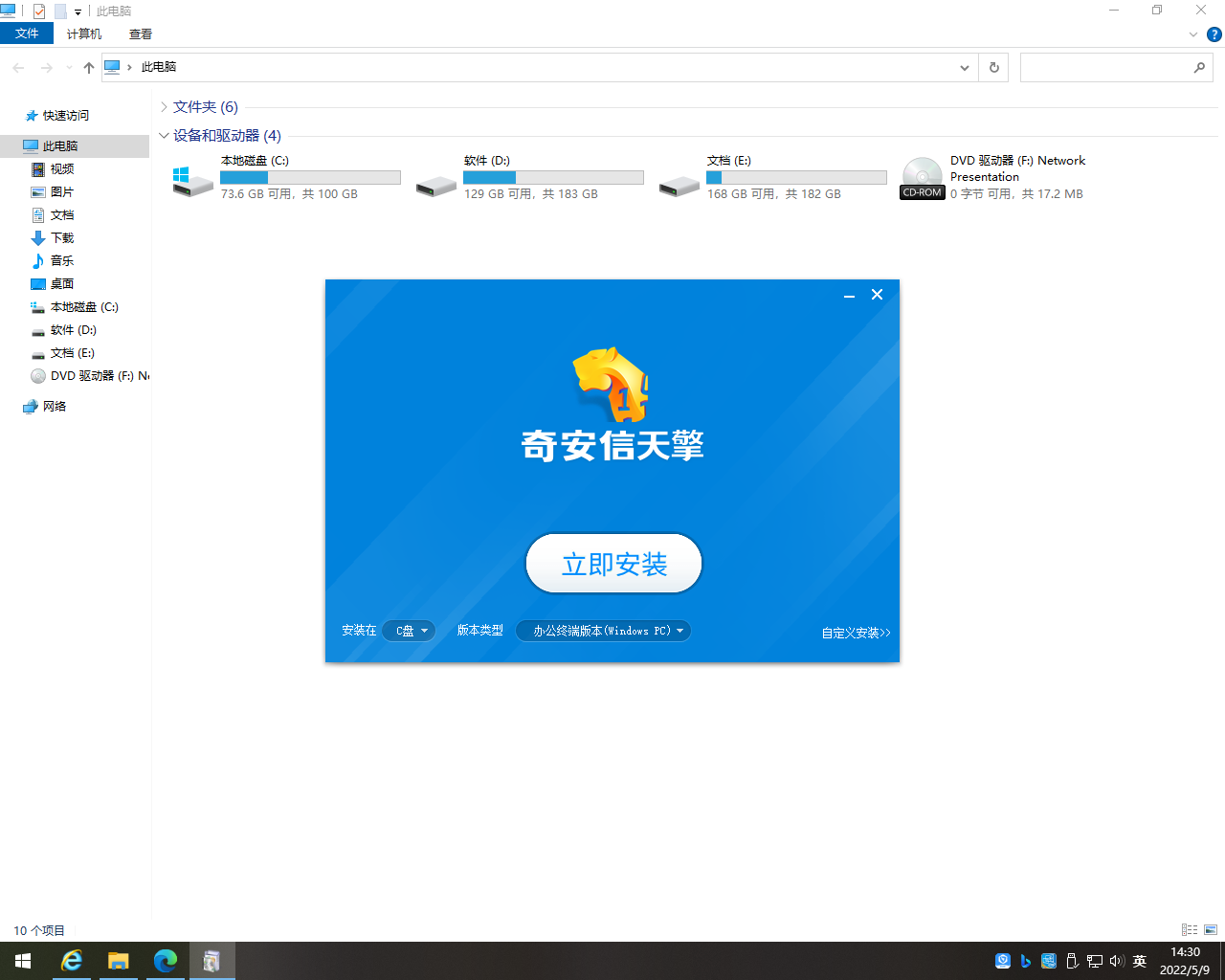Click the Bing tray icon
Image resolution: width=1225 pixels, height=980 pixels.
coord(1026,961)
